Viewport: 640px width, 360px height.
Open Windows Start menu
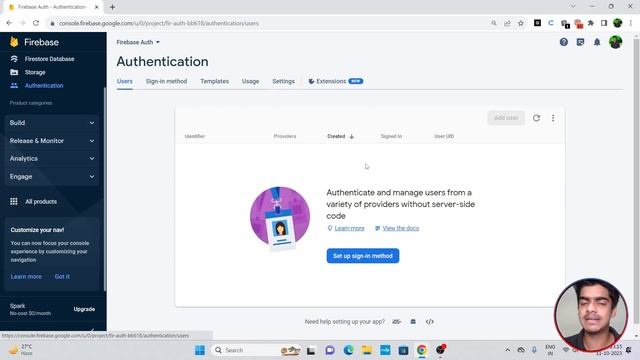200,350
